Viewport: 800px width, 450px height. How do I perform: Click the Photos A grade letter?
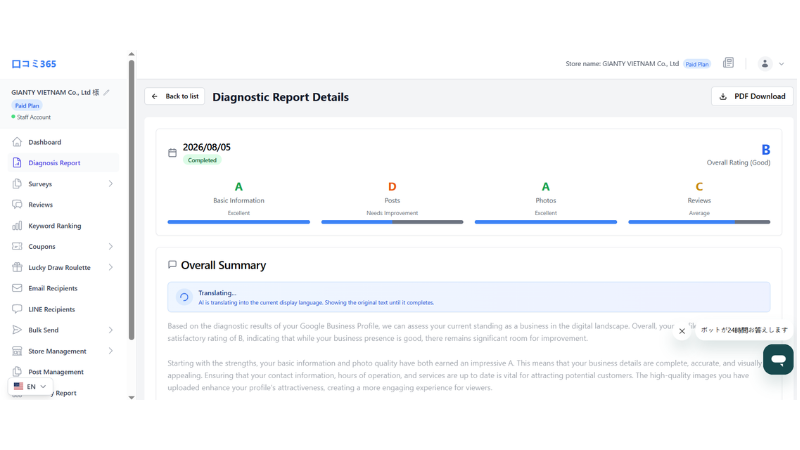click(545, 187)
